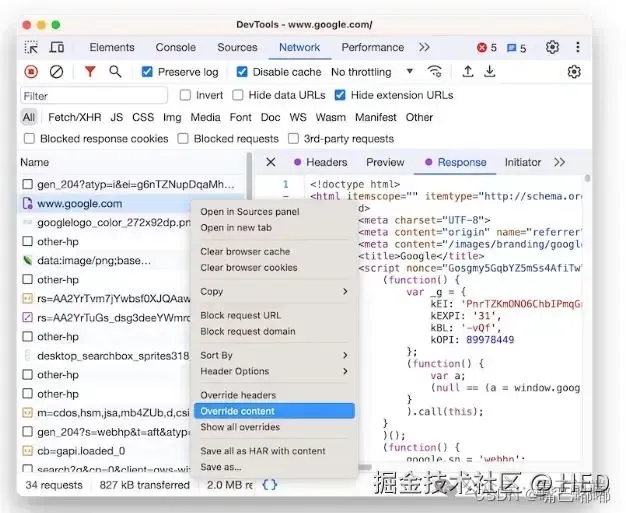The width and height of the screenshot is (626, 513).
Task: Click the Name column header
Action: (132, 162)
